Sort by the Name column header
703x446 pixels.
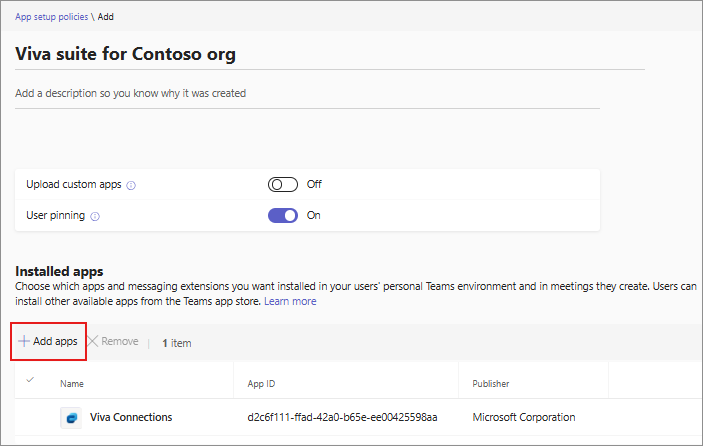click(72, 383)
